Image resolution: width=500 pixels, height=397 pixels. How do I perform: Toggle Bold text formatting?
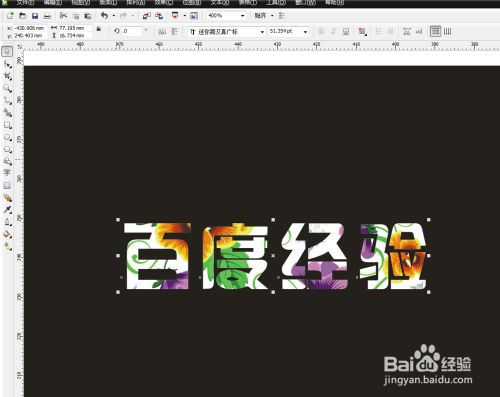[321, 32]
